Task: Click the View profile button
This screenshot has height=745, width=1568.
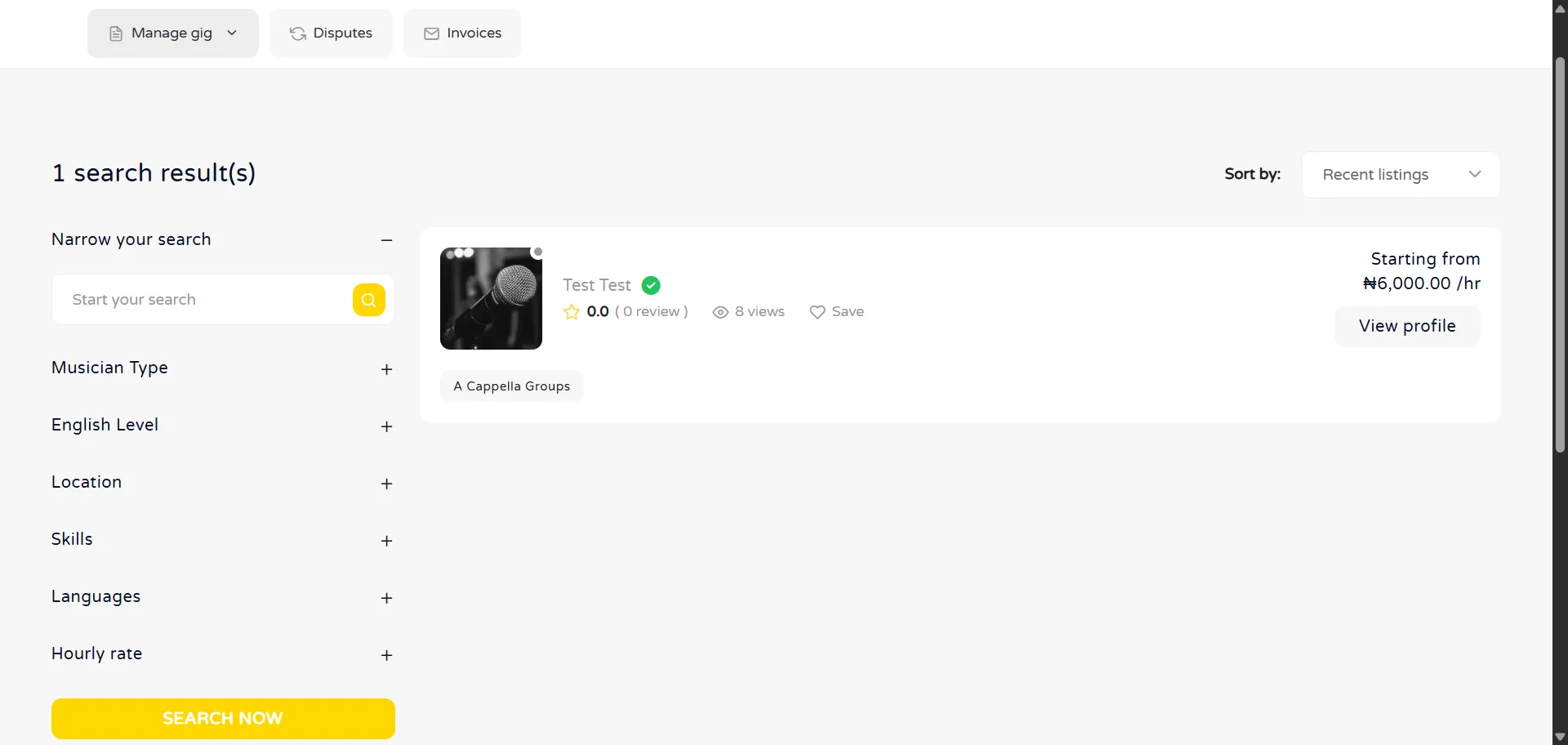Action: tap(1407, 326)
